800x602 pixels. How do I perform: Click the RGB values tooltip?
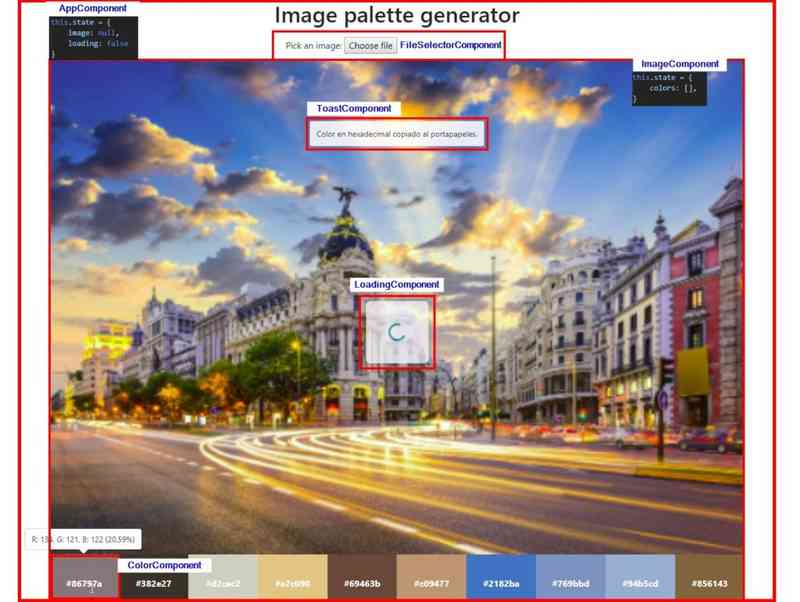point(83,539)
